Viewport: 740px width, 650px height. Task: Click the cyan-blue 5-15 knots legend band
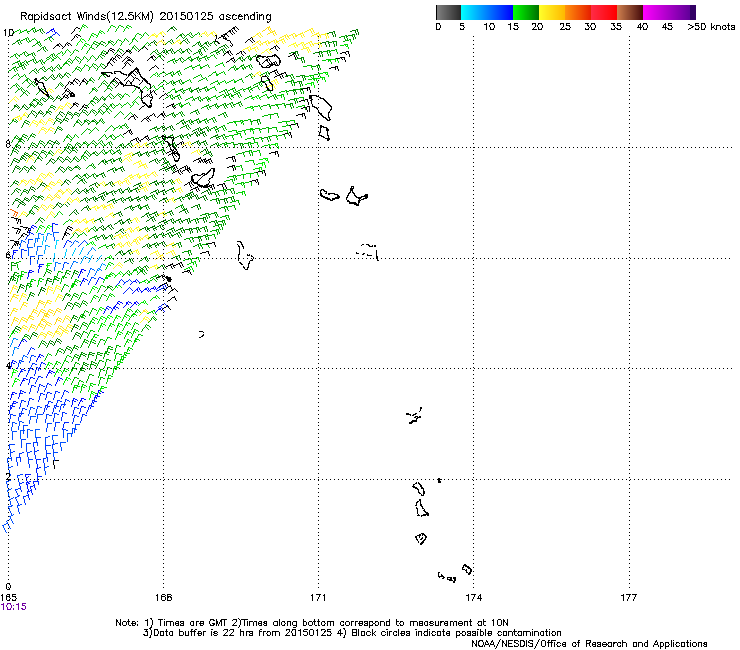(x=487, y=12)
